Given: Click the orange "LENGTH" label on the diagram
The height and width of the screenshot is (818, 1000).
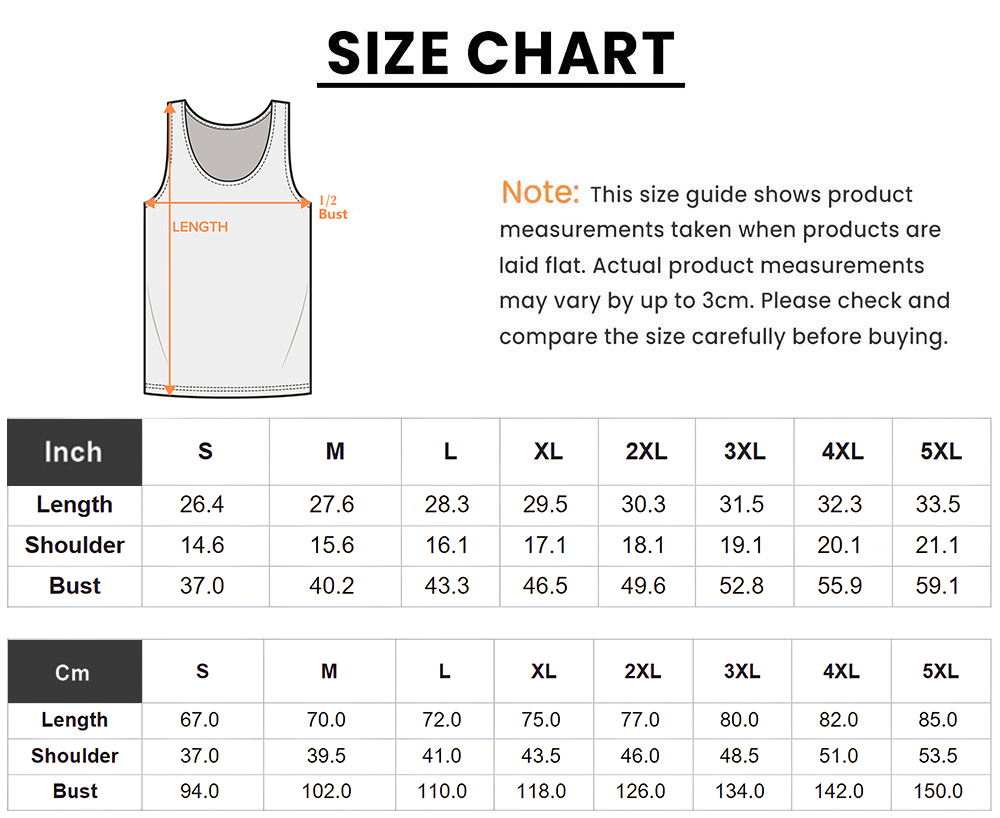Looking at the screenshot, I should click(x=200, y=227).
